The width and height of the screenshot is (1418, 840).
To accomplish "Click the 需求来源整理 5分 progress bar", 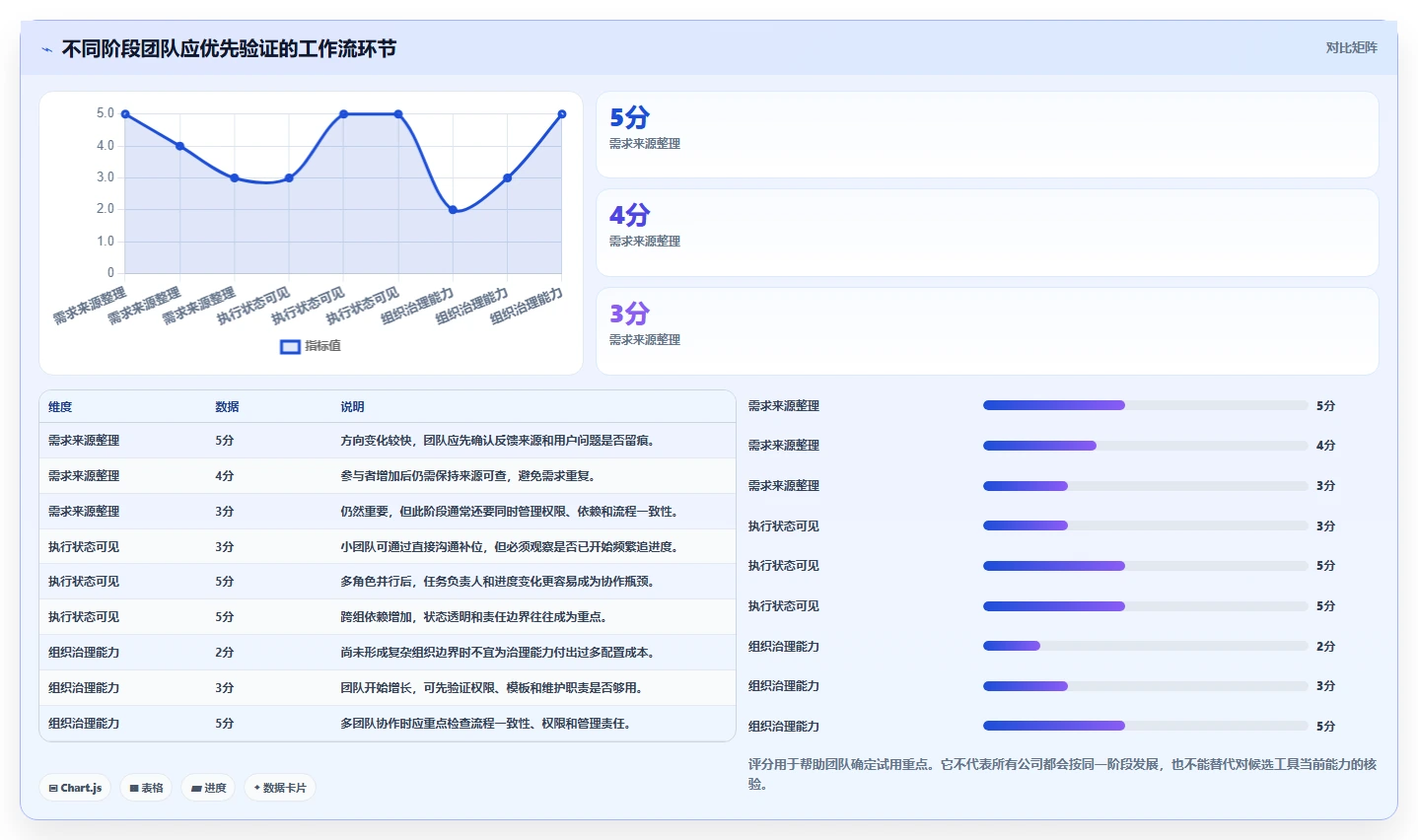I will click(1145, 405).
